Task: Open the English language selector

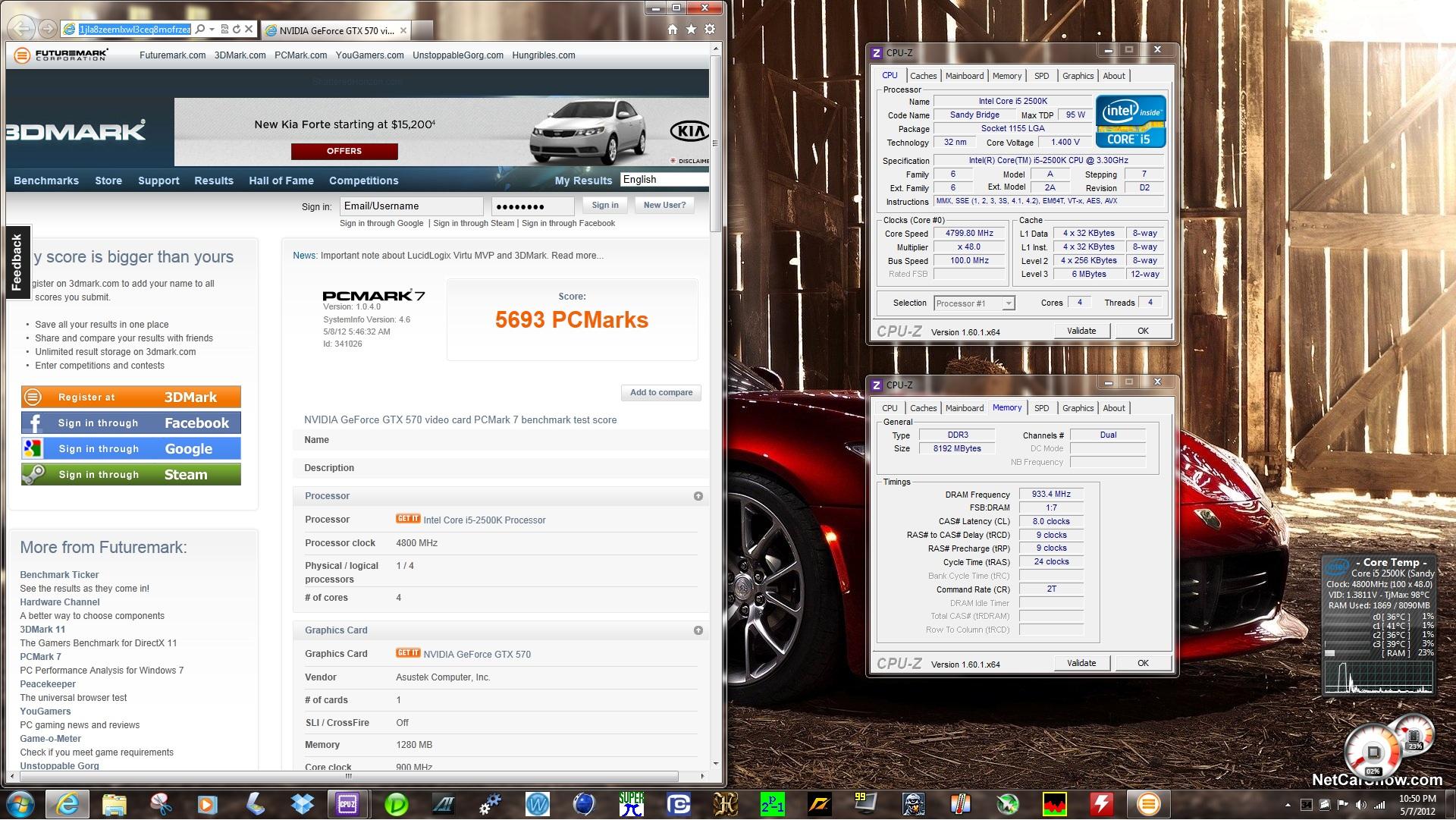Action: (665, 180)
